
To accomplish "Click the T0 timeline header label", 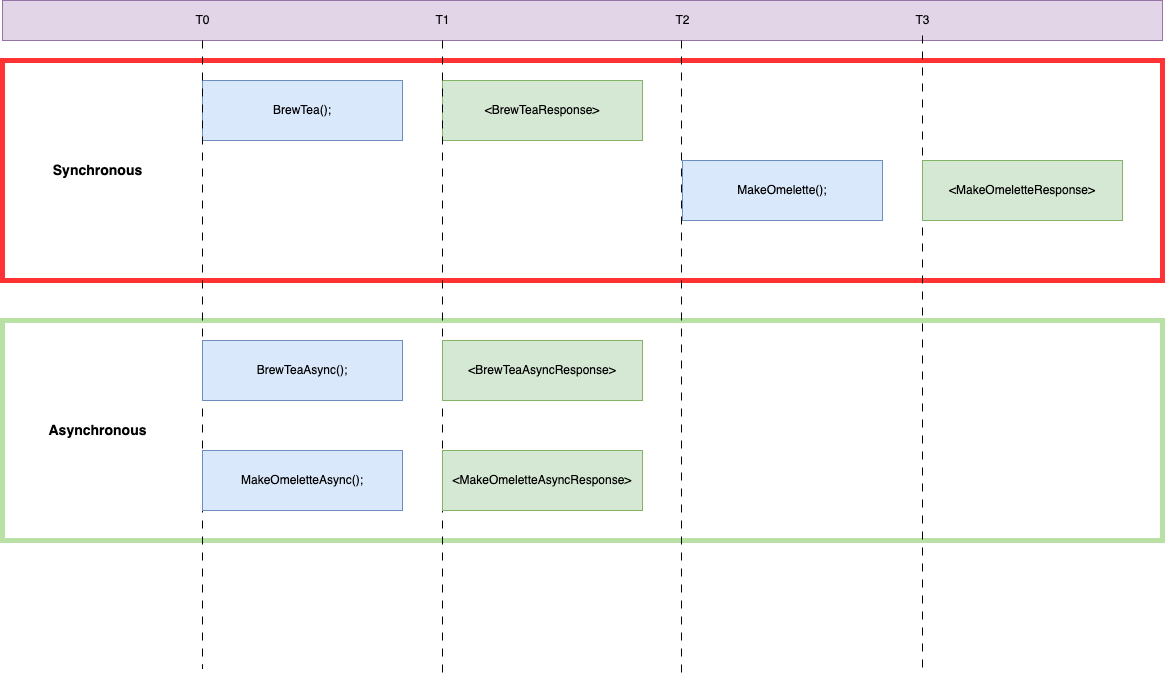I will (202, 20).
